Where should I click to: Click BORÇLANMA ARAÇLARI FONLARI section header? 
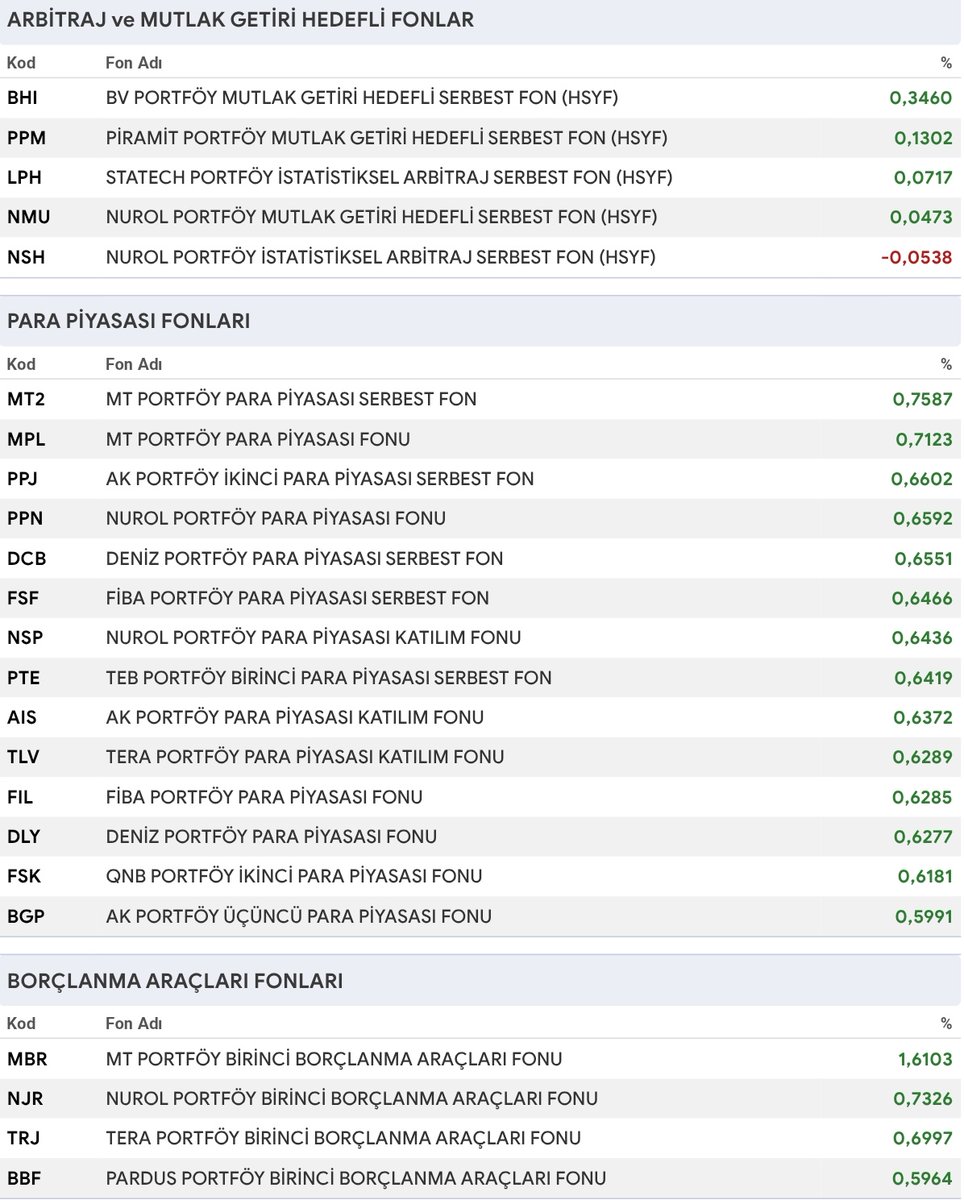[174, 981]
